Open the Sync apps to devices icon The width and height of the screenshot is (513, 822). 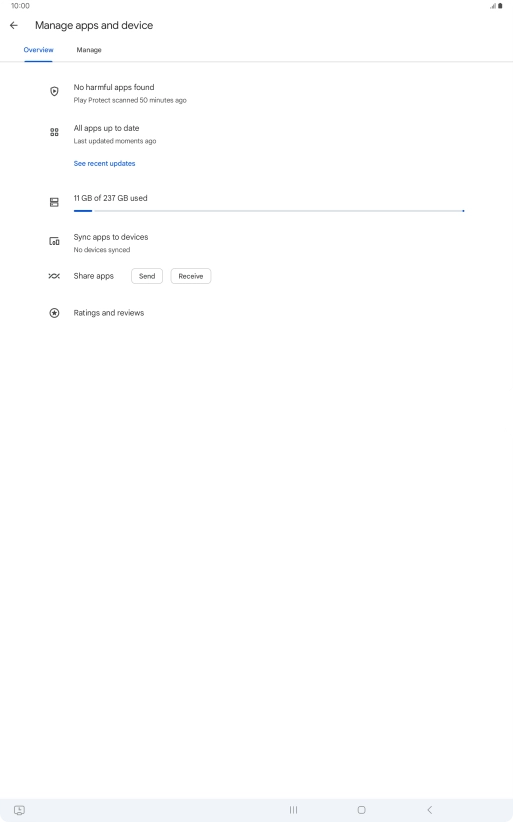(54, 241)
